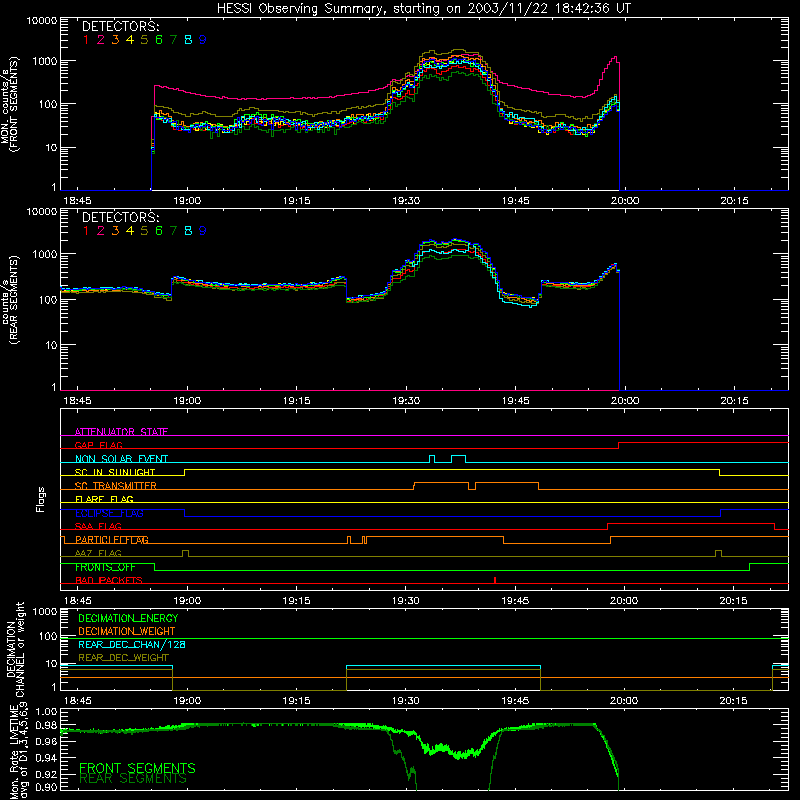Select olive detector 5 in front segments legend

pyautogui.click(x=144, y=40)
